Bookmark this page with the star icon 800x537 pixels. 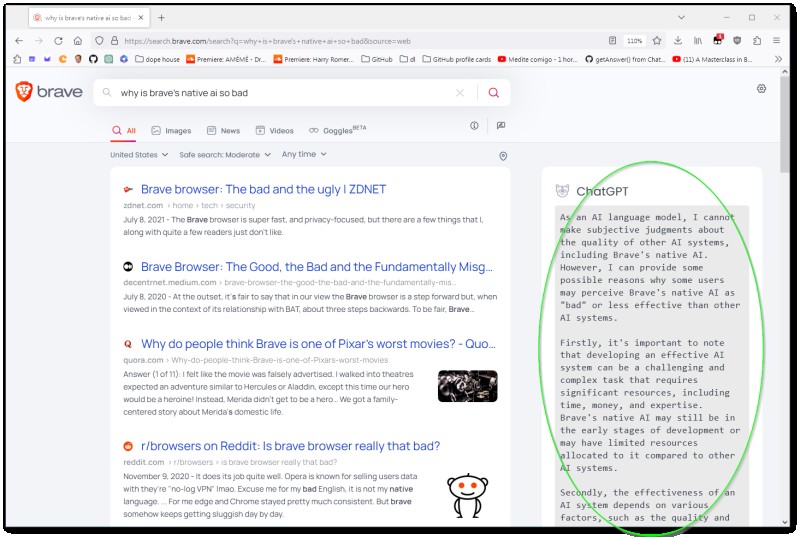click(x=657, y=41)
